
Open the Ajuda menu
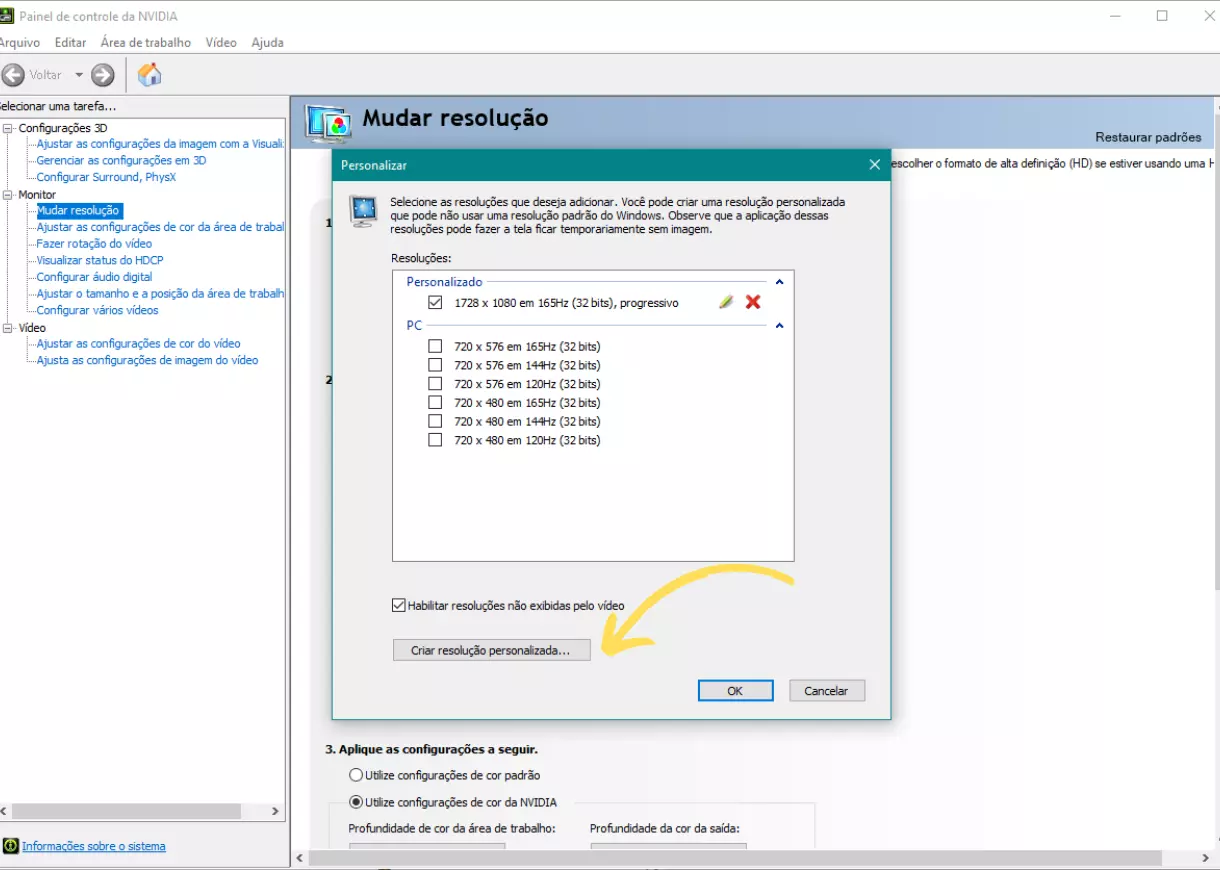267,42
